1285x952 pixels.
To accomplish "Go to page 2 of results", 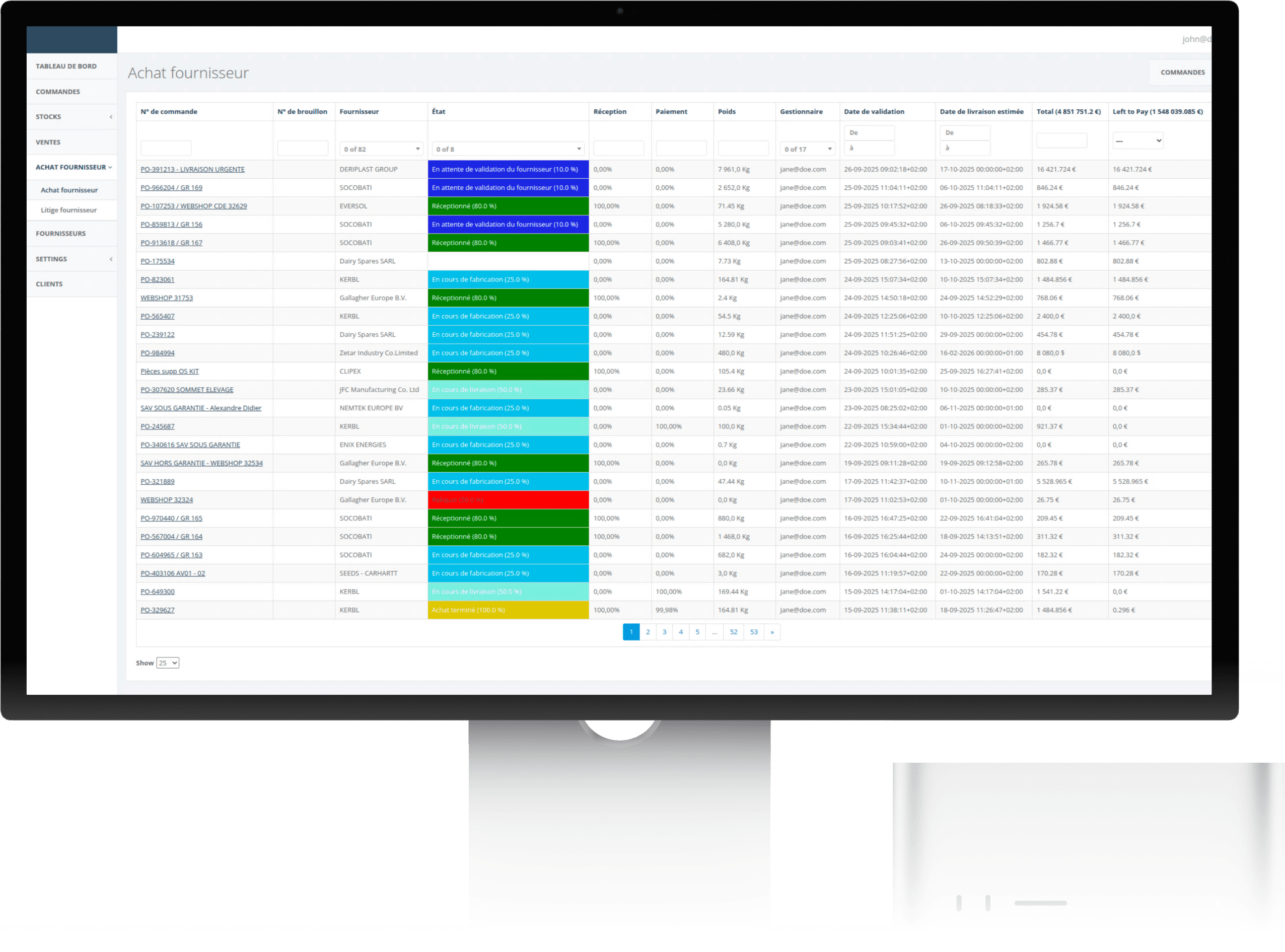I will coord(648,632).
